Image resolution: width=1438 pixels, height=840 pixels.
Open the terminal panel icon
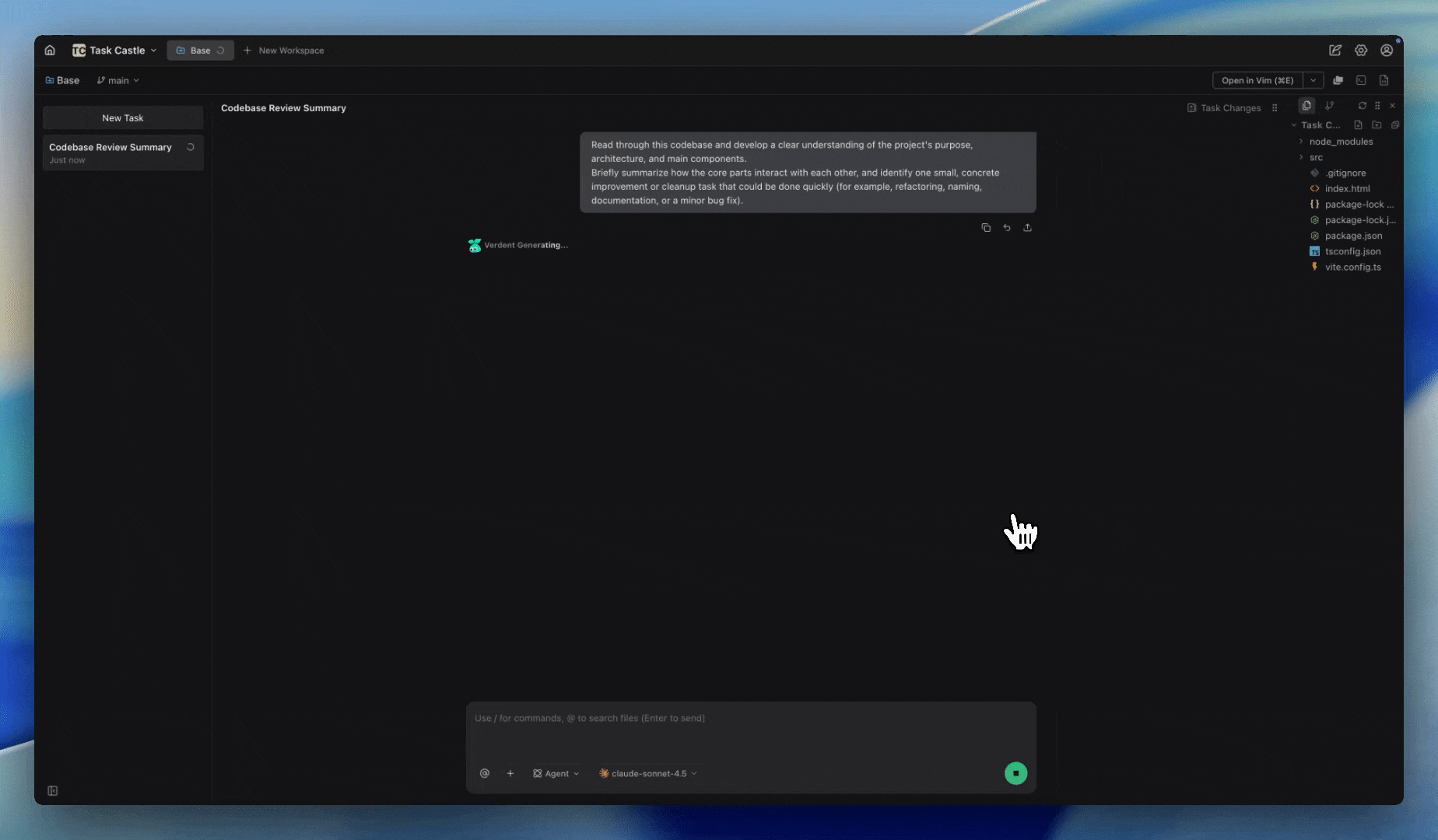pyautogui.click(x=1361, y=80)
